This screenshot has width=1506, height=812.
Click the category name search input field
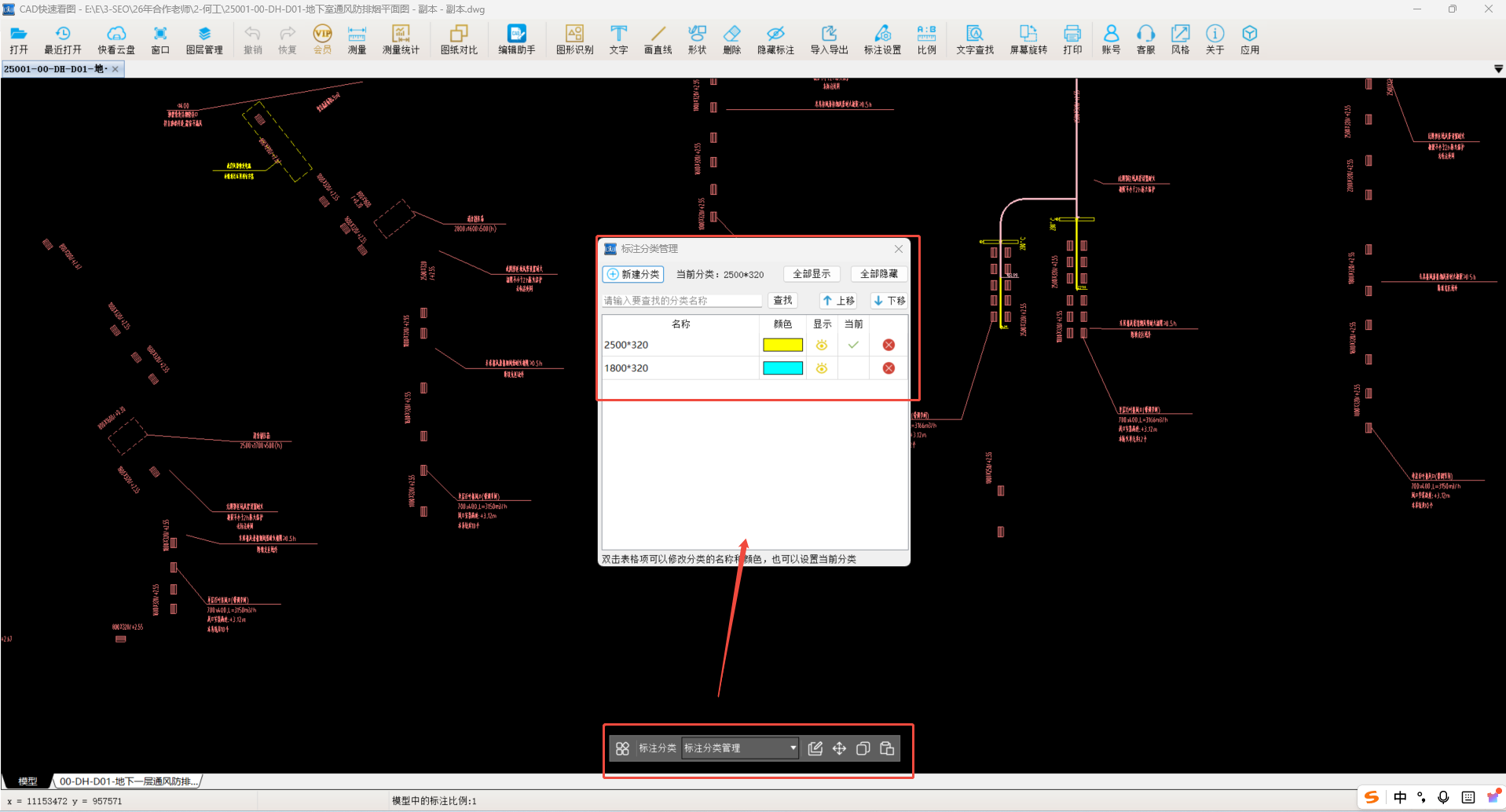(681, 301)
